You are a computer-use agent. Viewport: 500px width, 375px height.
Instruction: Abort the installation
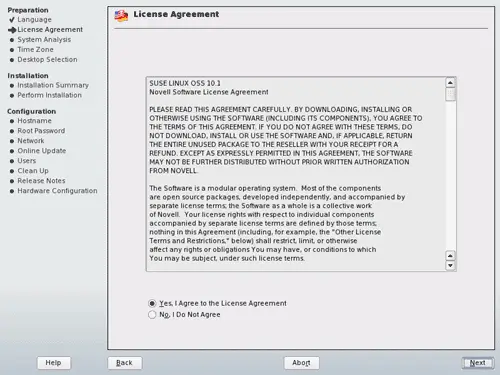coord(301,363)
